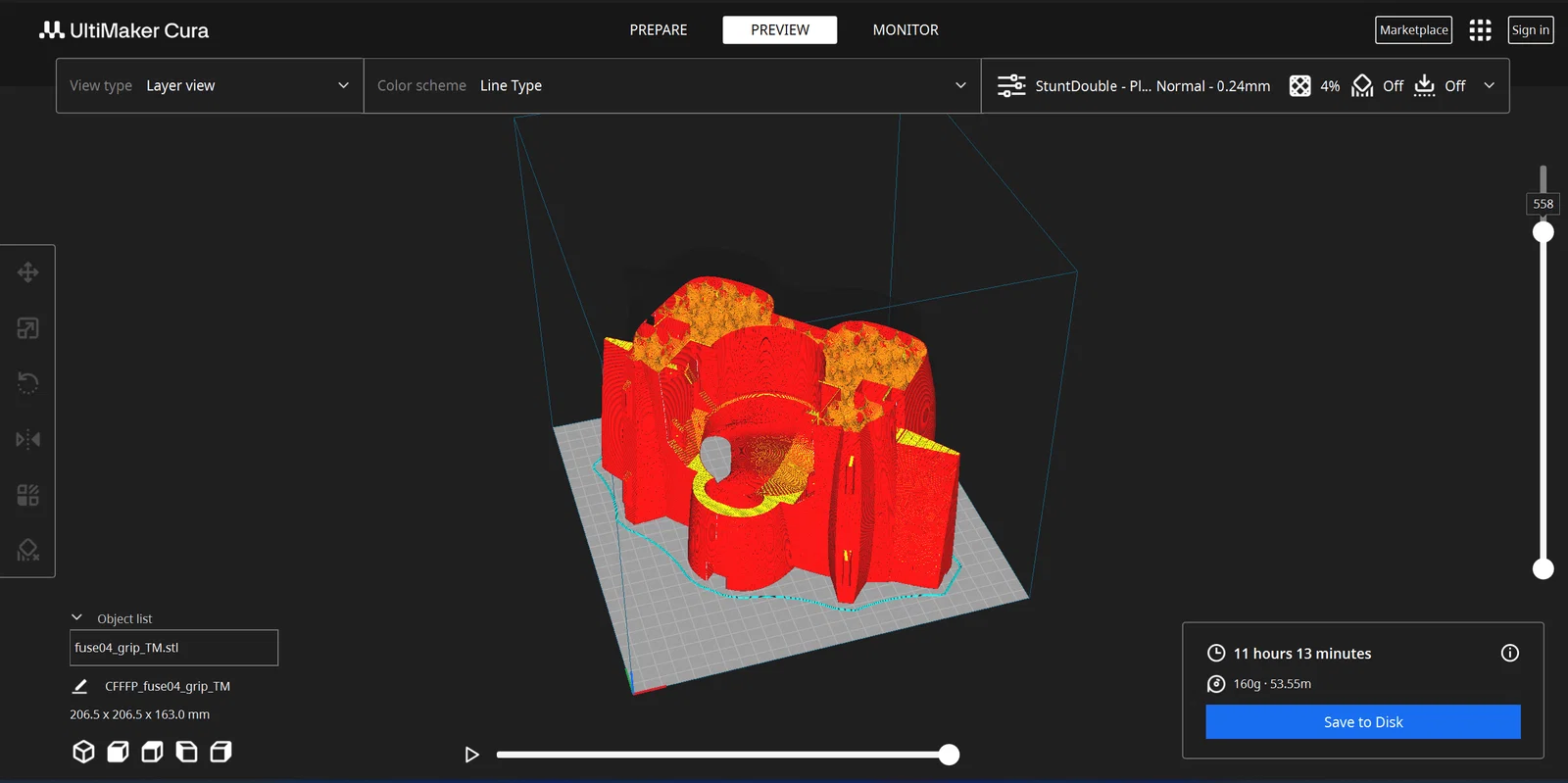Click the job name CFFFP_fuse04_grip_TM
The image size is (1568, 783).
tap(168, 687)
